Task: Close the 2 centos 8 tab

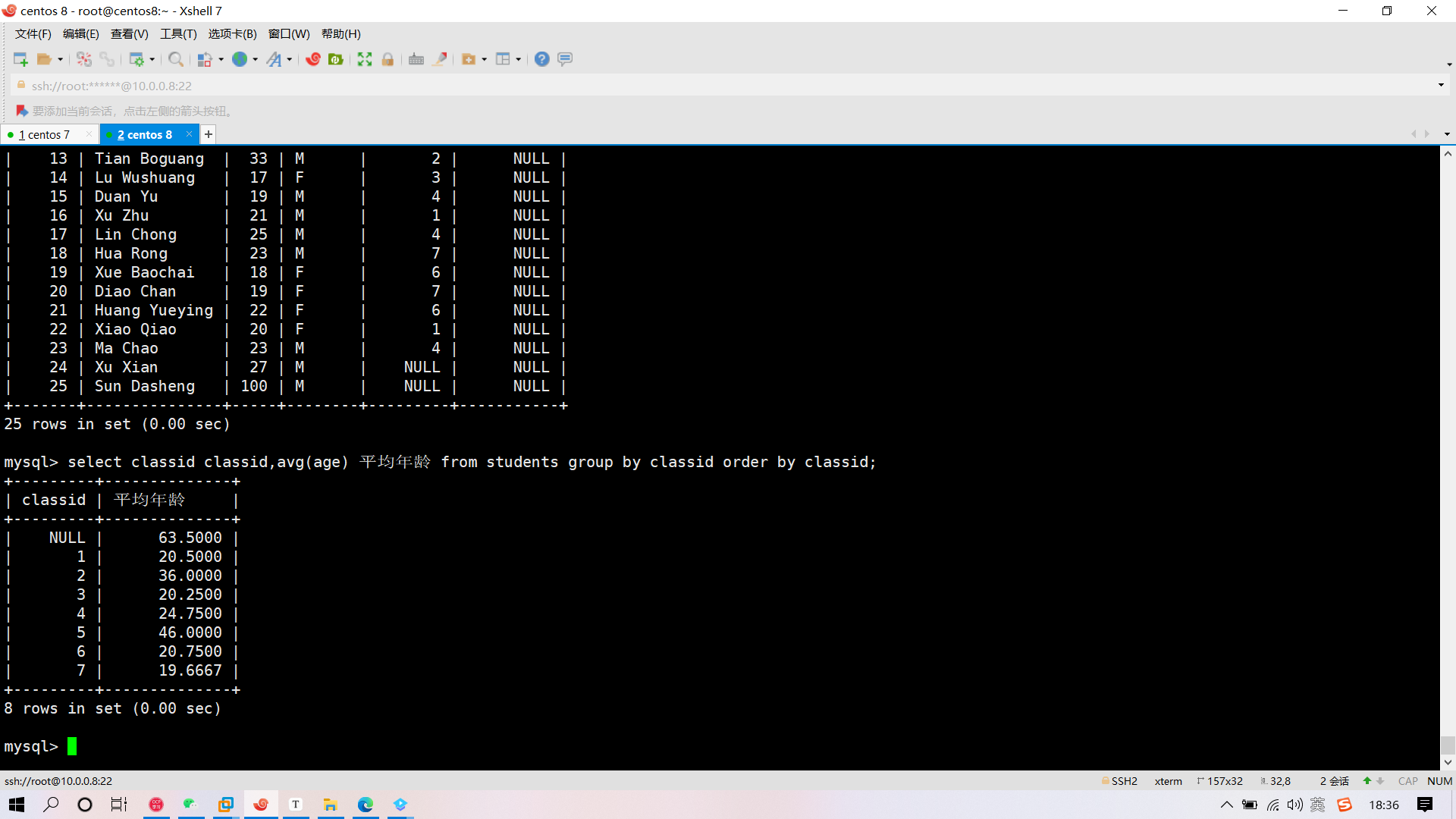Action: coord(189,134)
